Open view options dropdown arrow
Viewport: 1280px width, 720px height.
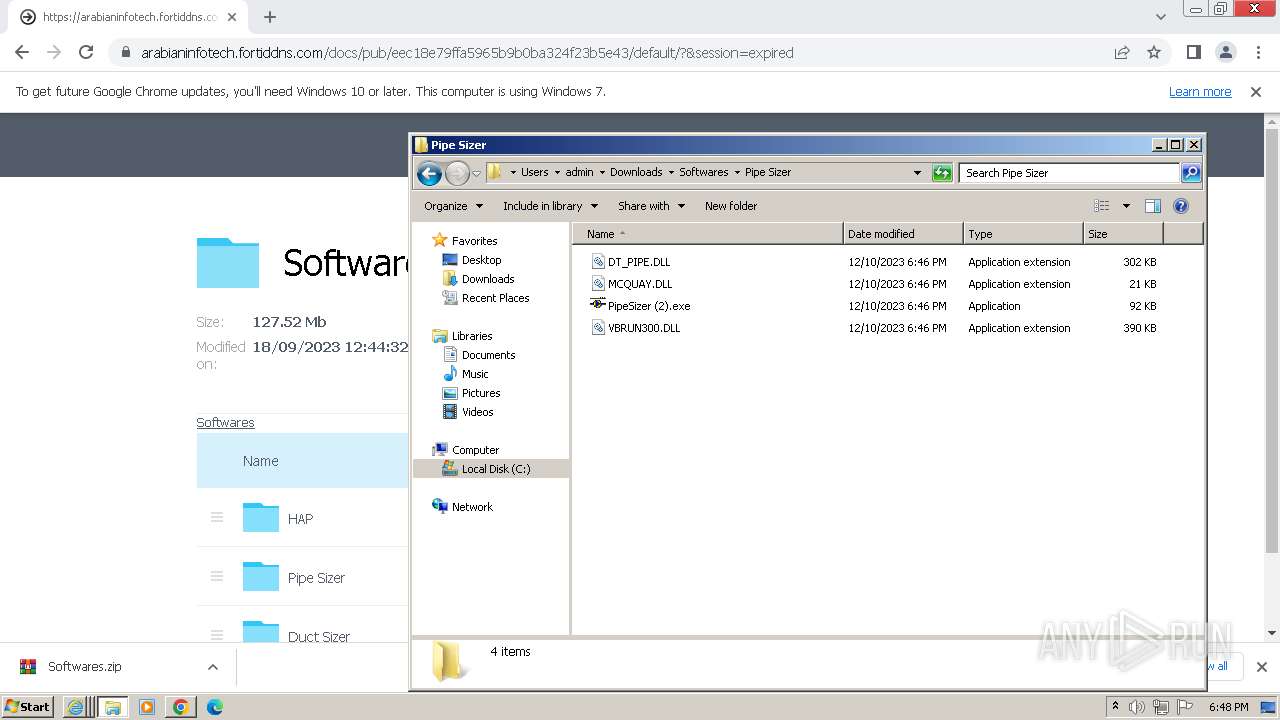coord(1126,206)
